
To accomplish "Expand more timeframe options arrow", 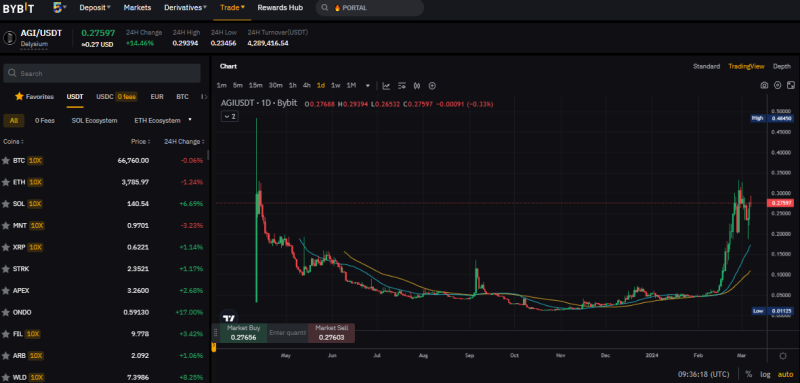I will [368, 86].
